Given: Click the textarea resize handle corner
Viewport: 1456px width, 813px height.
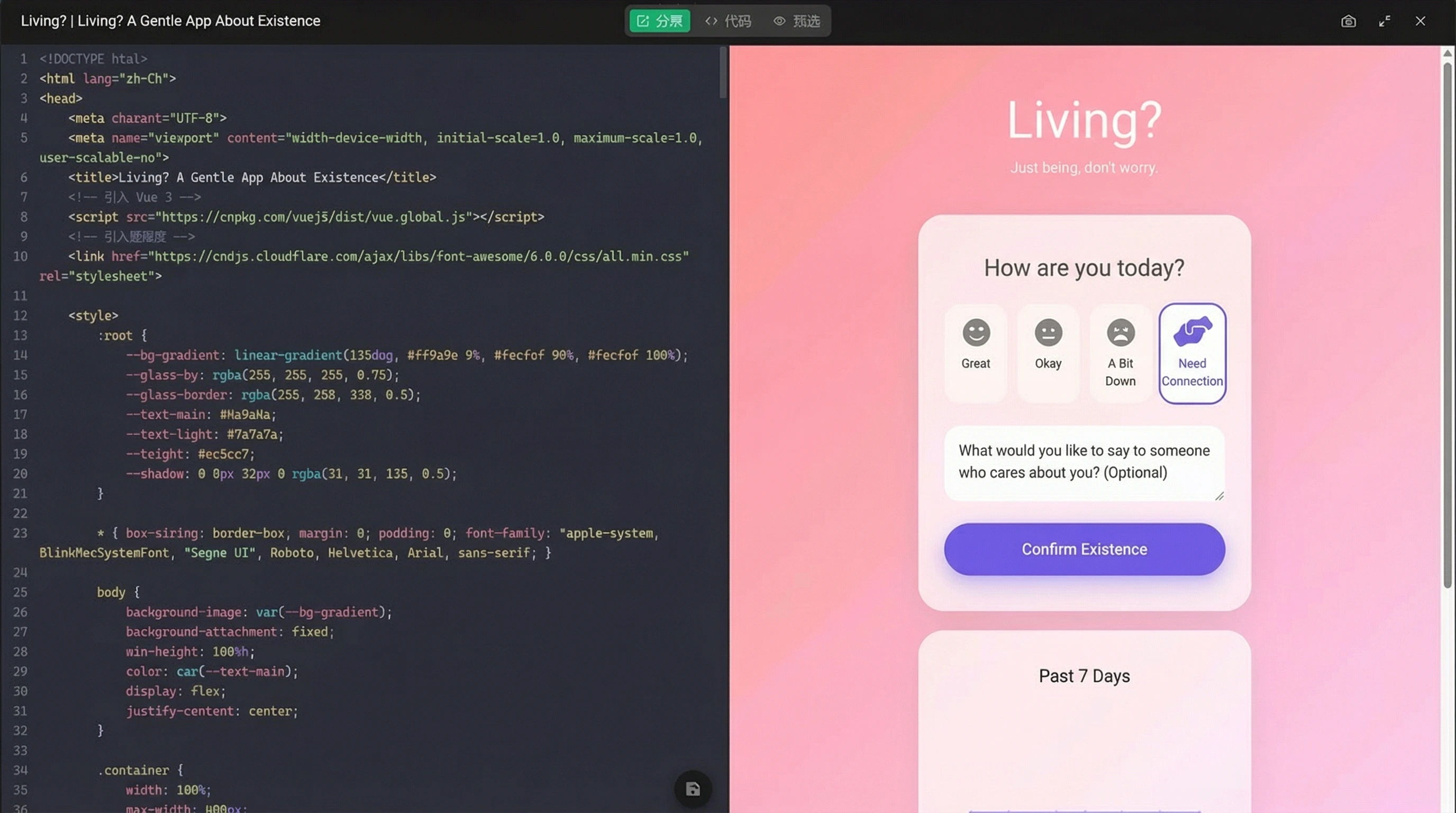Looking at the screenshot, I should tap(1219, 496).
